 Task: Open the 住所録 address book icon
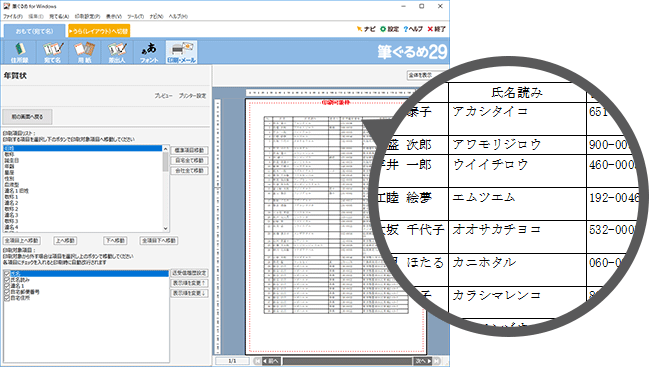19,52
